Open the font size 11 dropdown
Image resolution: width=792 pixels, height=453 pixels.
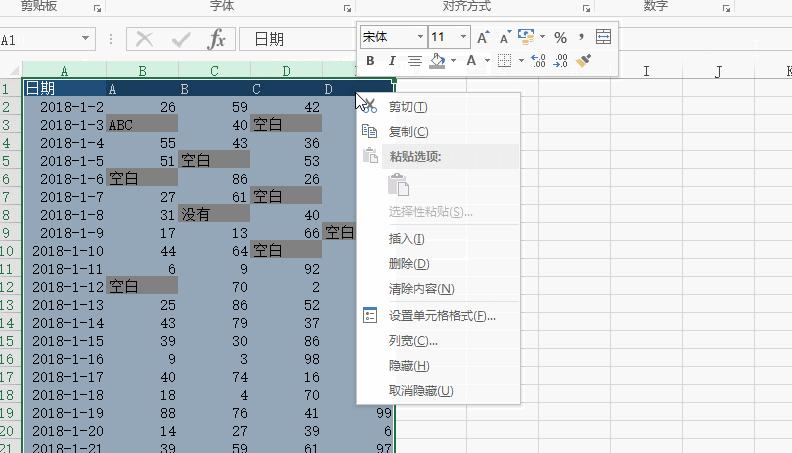[x=463, y=37]
